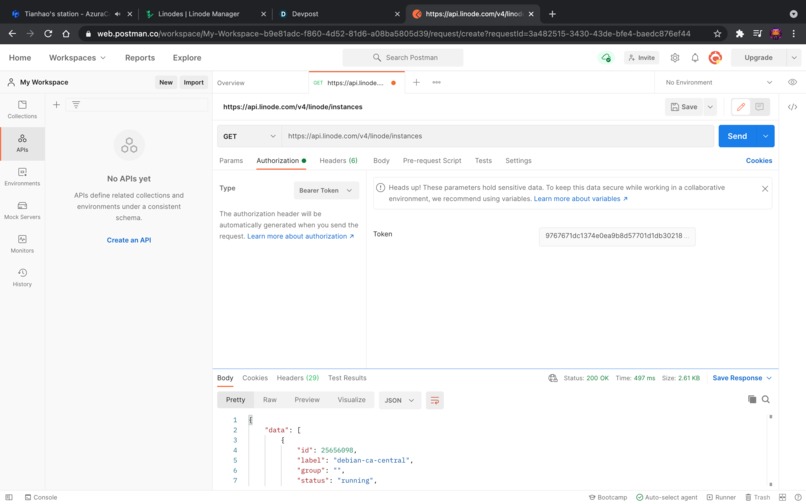Open the Cookies link
Image resolution: width=806 pixels, height=504 pixels.
[x=759, y=160]
